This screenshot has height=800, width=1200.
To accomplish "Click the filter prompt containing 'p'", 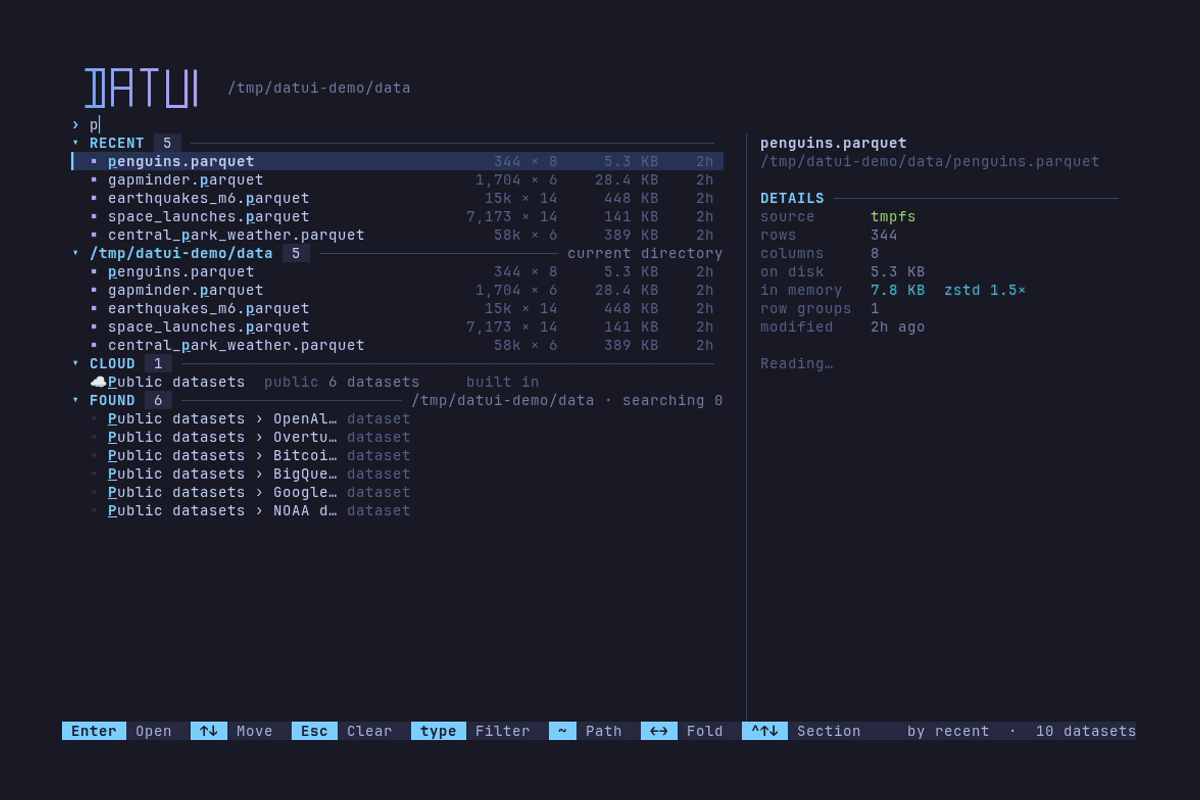I will coord(397,125).
